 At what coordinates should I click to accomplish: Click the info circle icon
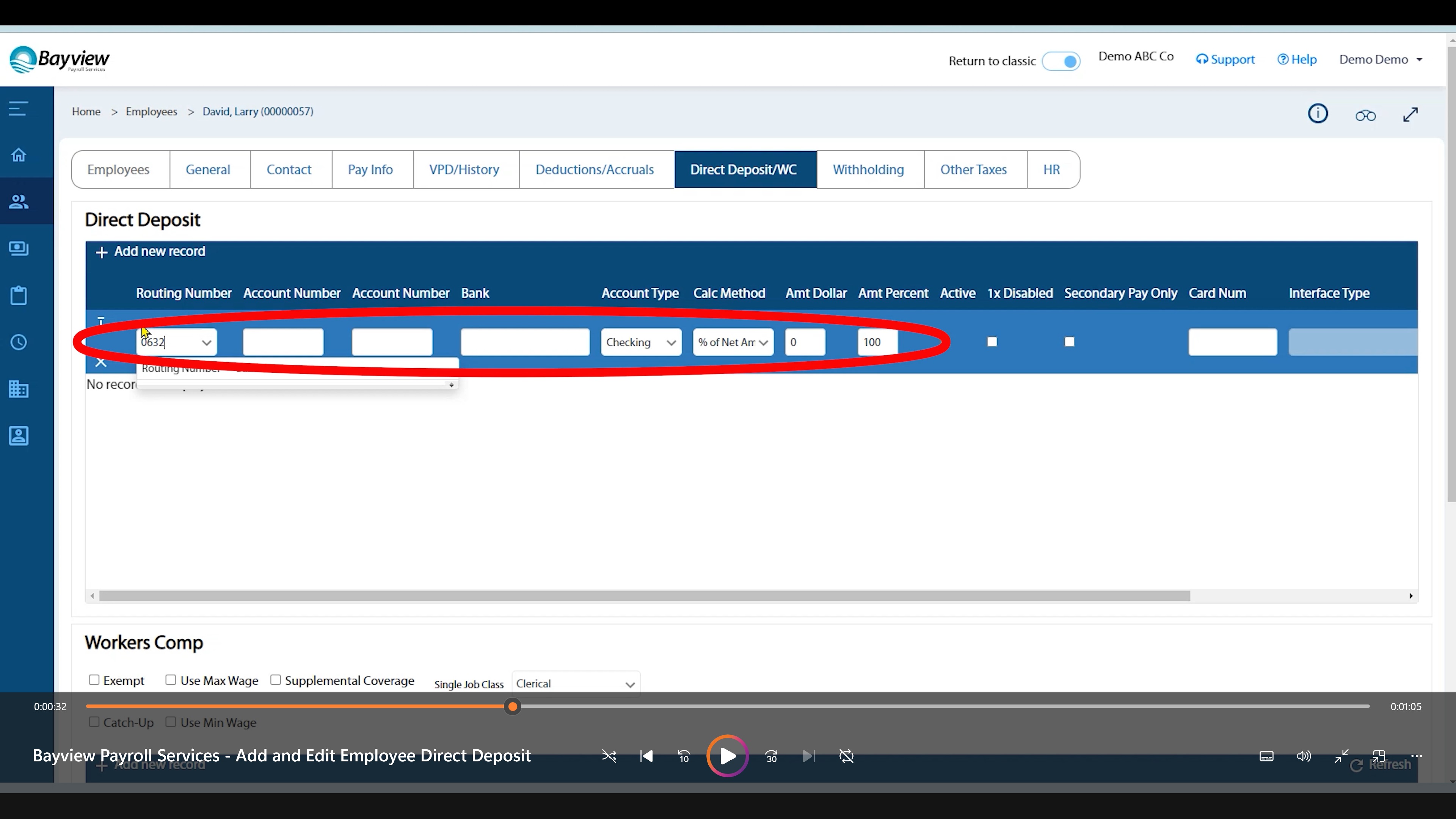(x=1318, y=114)
